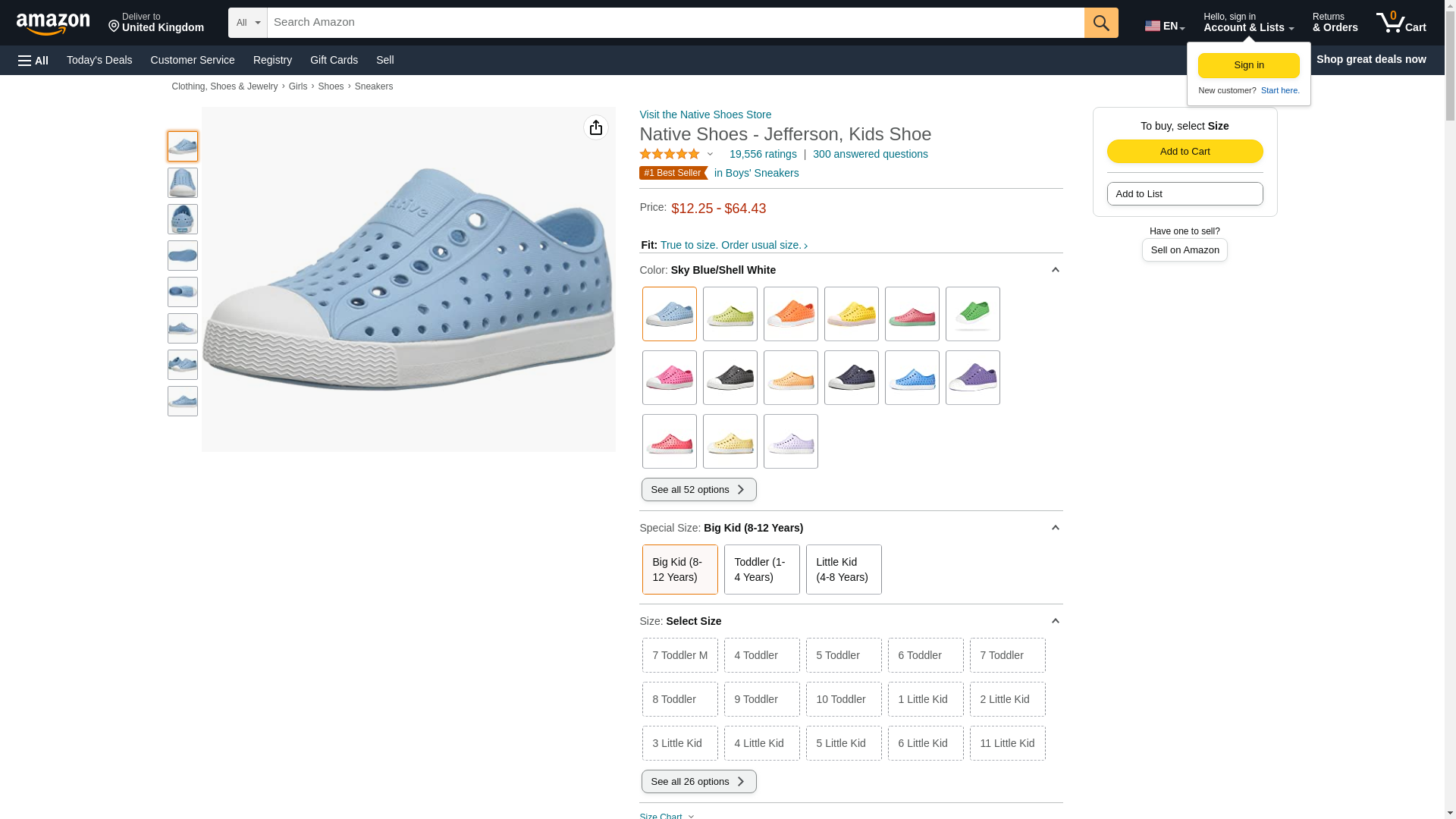Image resolution: width=1456 pixels, height=819 pixels.
Task: Open the search category All dropdown
Action: tap(247, 23)
